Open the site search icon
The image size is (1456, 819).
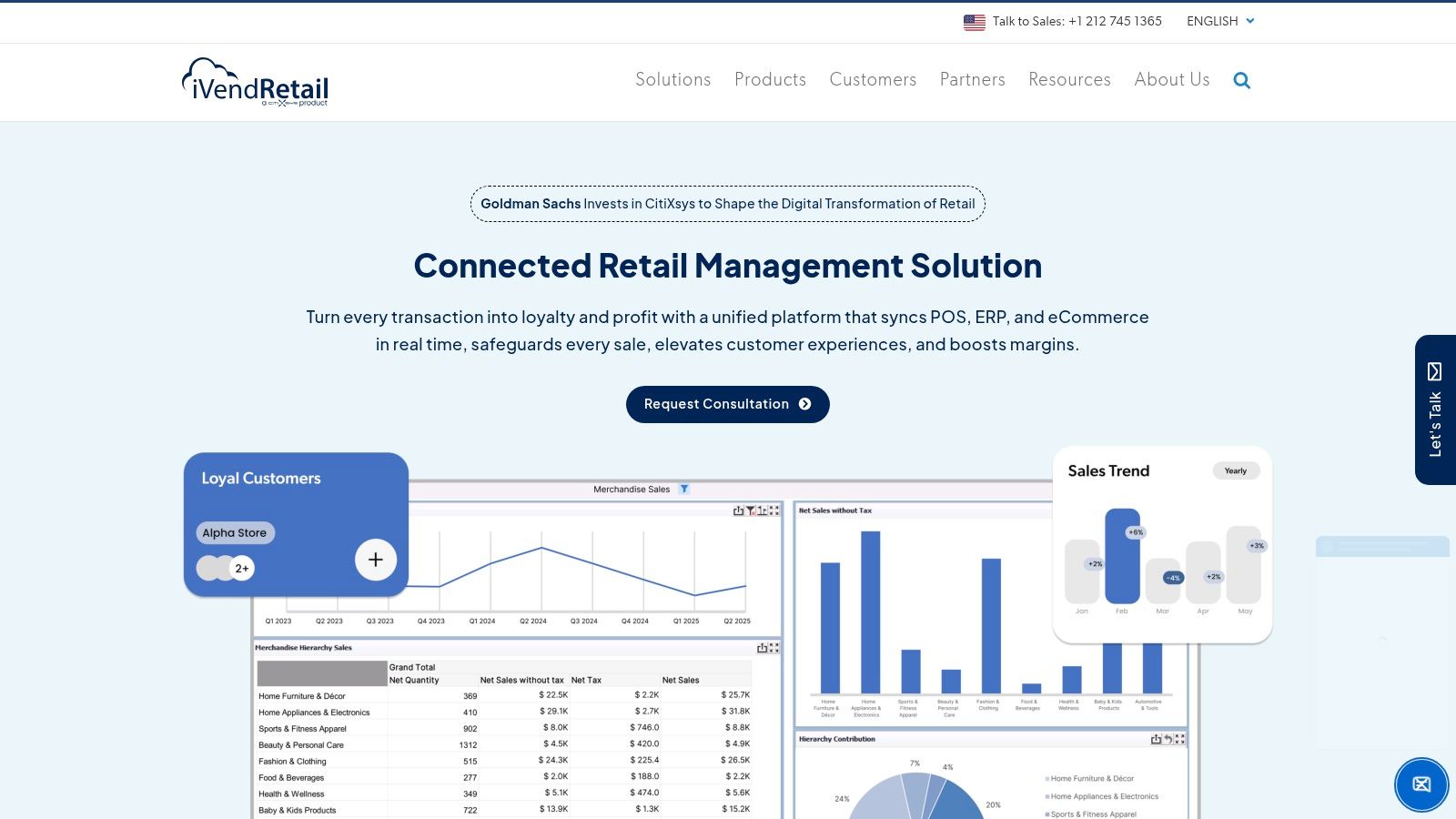coord(1241,80)
